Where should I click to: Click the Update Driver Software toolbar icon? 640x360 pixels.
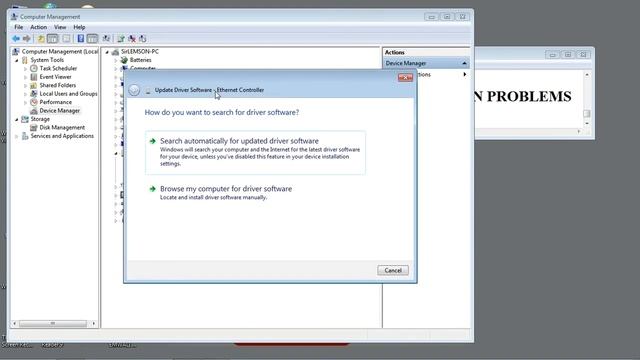tap(121, 39)
